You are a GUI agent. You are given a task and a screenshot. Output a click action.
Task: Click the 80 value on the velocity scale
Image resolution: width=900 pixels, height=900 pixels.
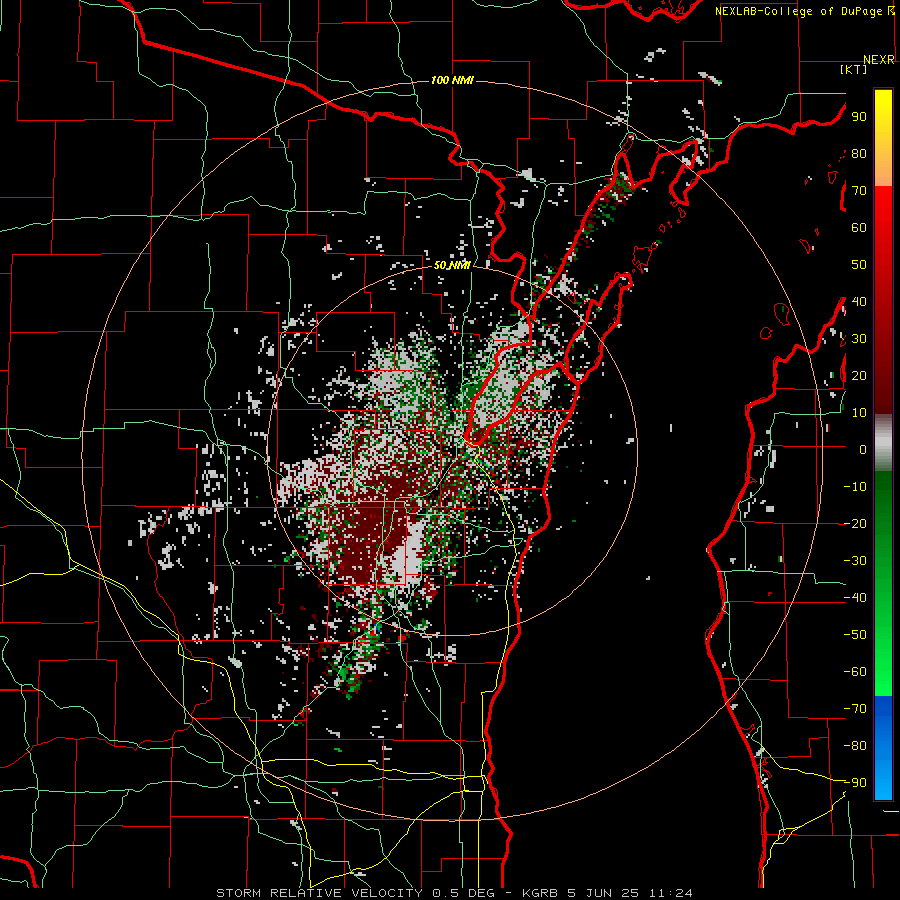(859, 154)
